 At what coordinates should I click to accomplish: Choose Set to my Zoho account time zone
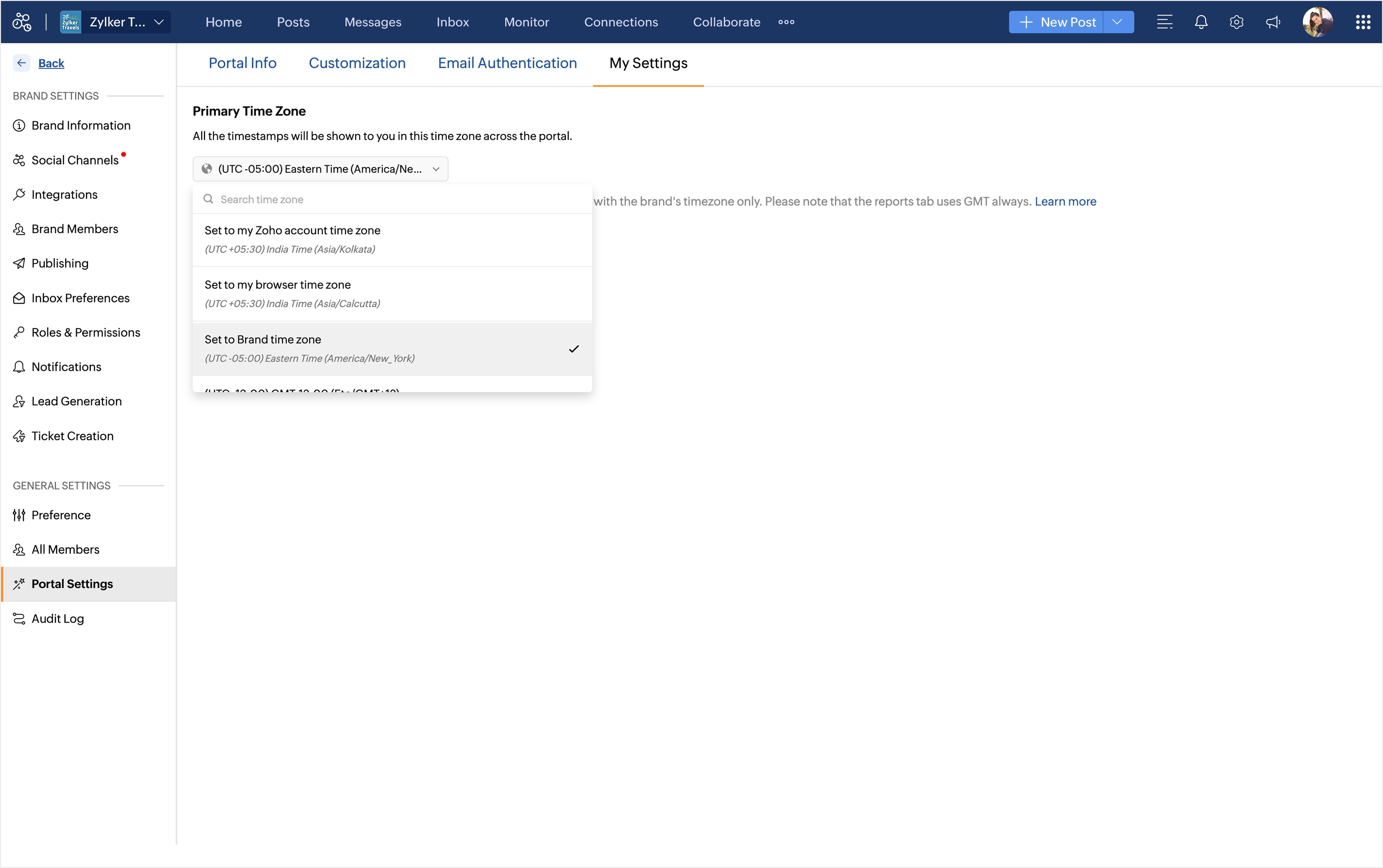coord(392,239)
